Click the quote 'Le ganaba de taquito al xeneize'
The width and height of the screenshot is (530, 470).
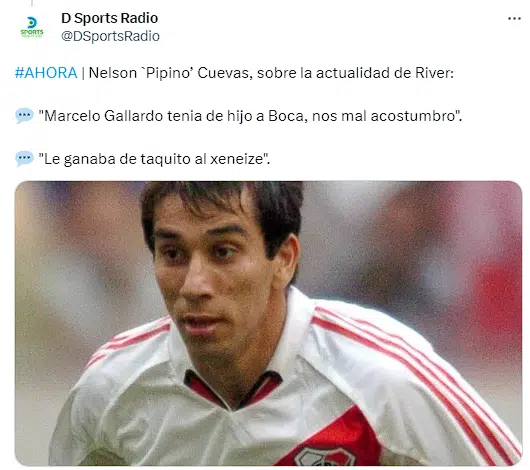coord(154,159)
